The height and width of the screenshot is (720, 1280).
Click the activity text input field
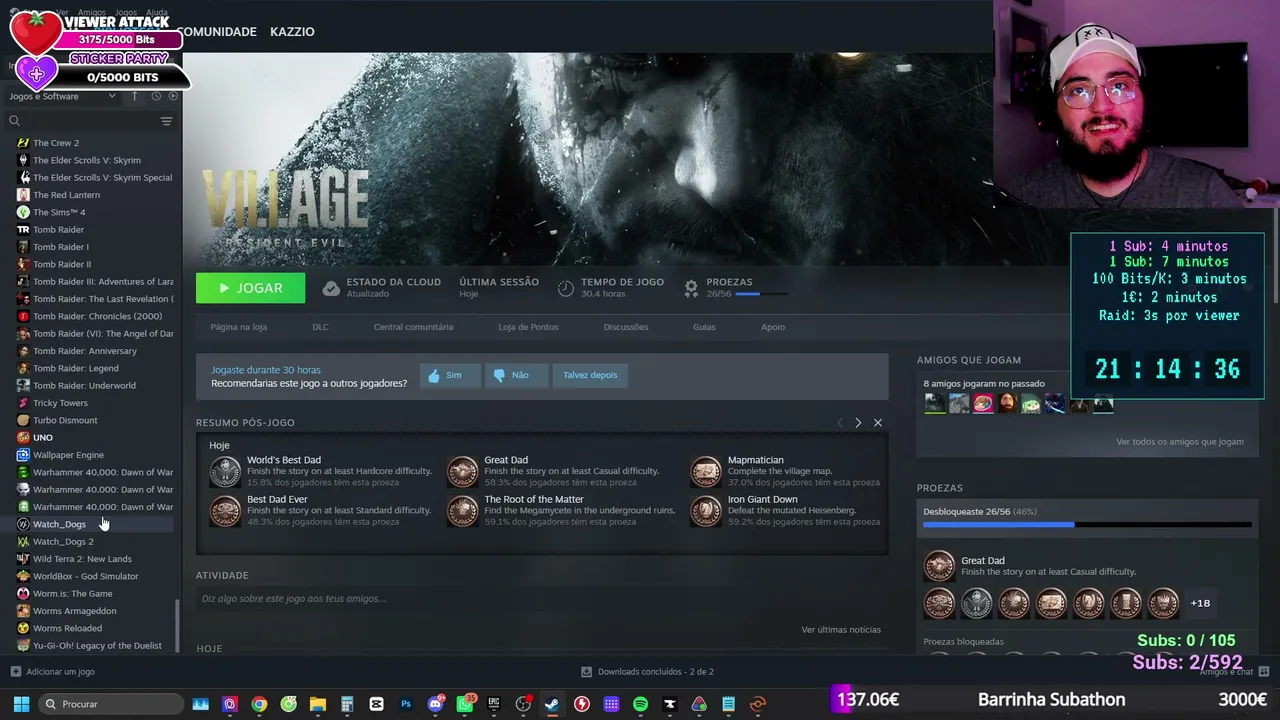541,599
